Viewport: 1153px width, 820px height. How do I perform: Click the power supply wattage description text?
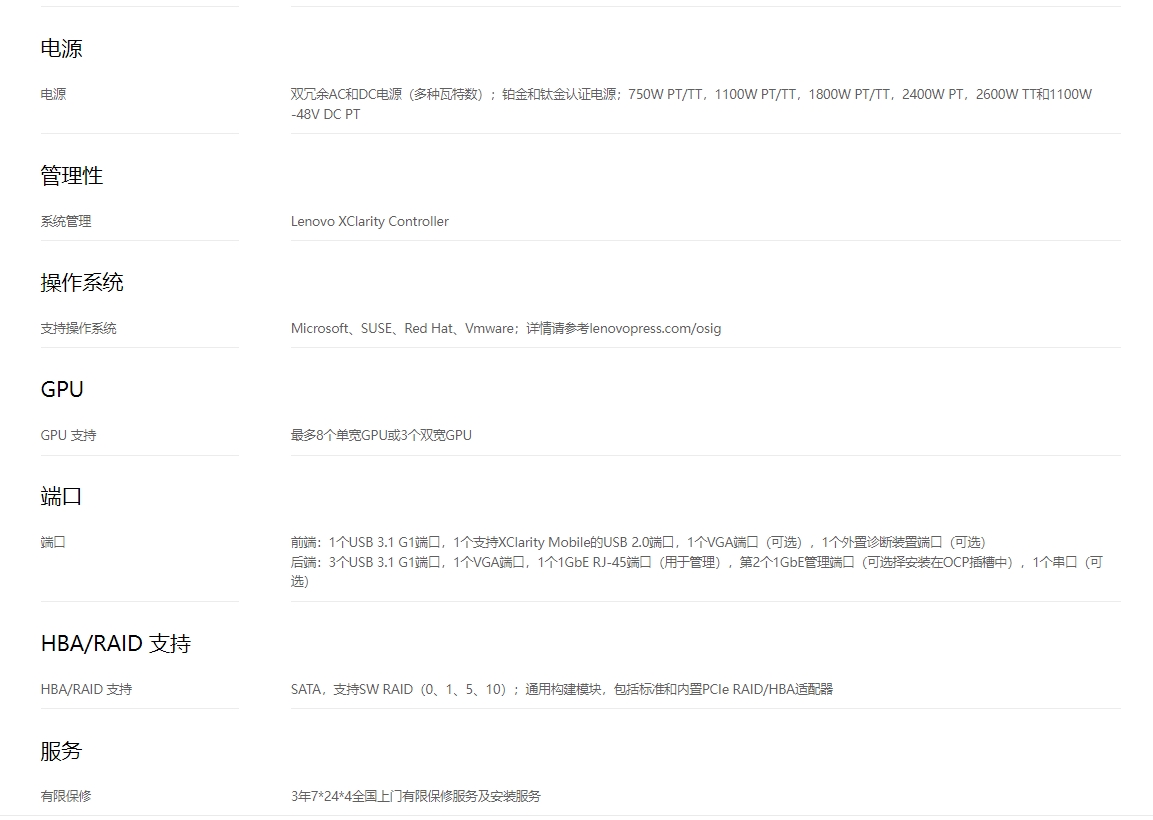tap(691, 104)
